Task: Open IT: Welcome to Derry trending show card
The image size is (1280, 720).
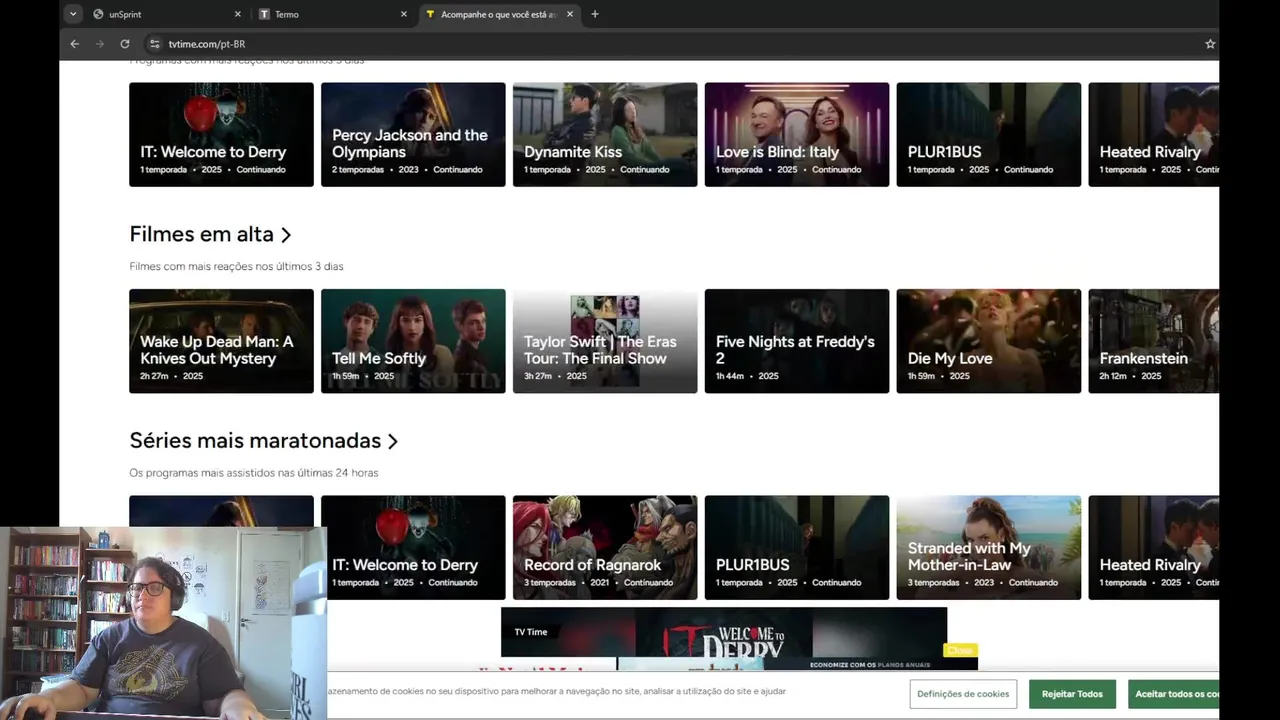Action: pos(221,134)
